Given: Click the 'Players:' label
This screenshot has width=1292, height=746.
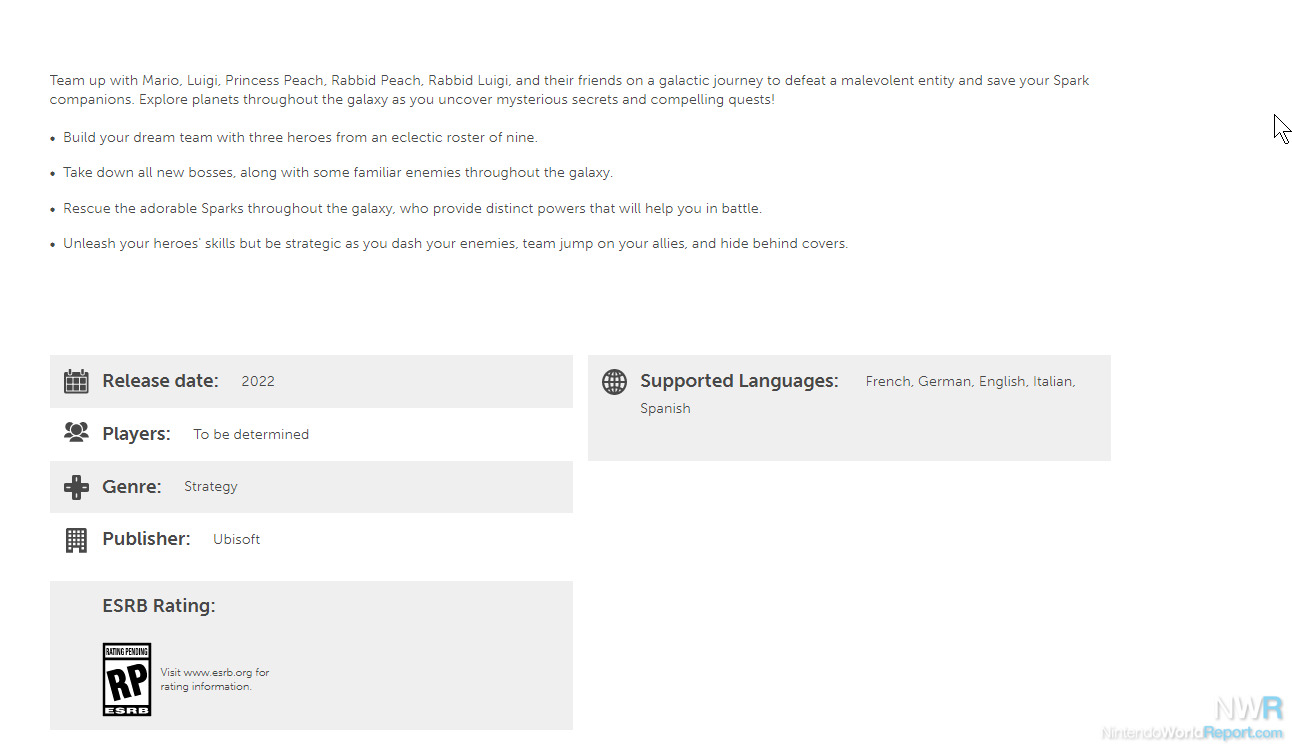Looking at the screenshot, I should [136, 434].
